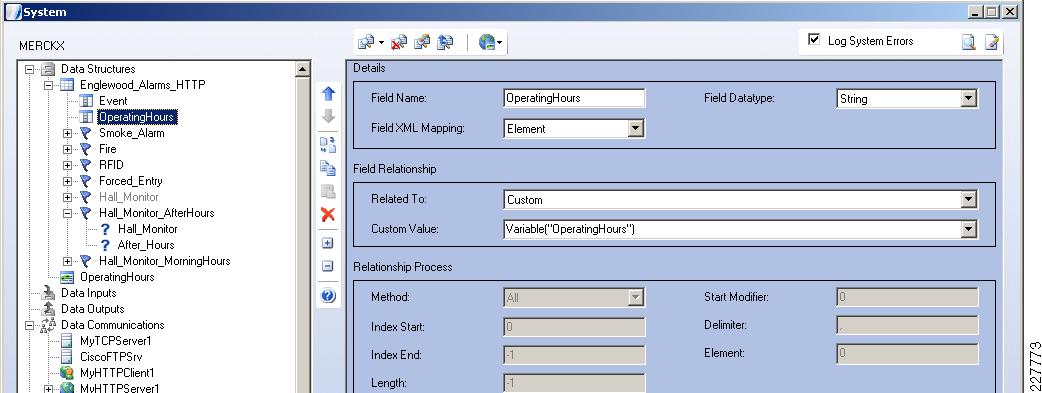Click the swap documents icon in vertical toolbar
Viewport: 1042px width, 393px height.
coord(328,144)
